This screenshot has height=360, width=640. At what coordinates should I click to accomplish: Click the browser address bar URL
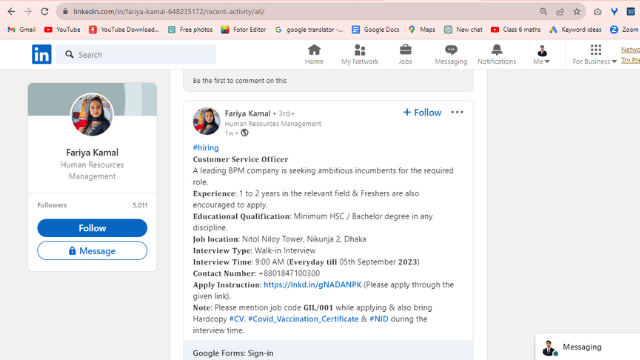coord(169,11)
